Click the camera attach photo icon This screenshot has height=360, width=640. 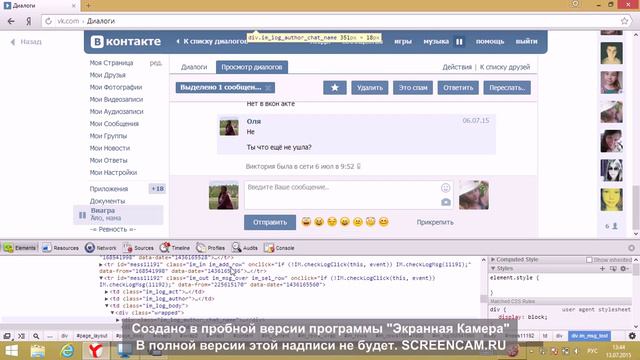click(x=446, y=202)
